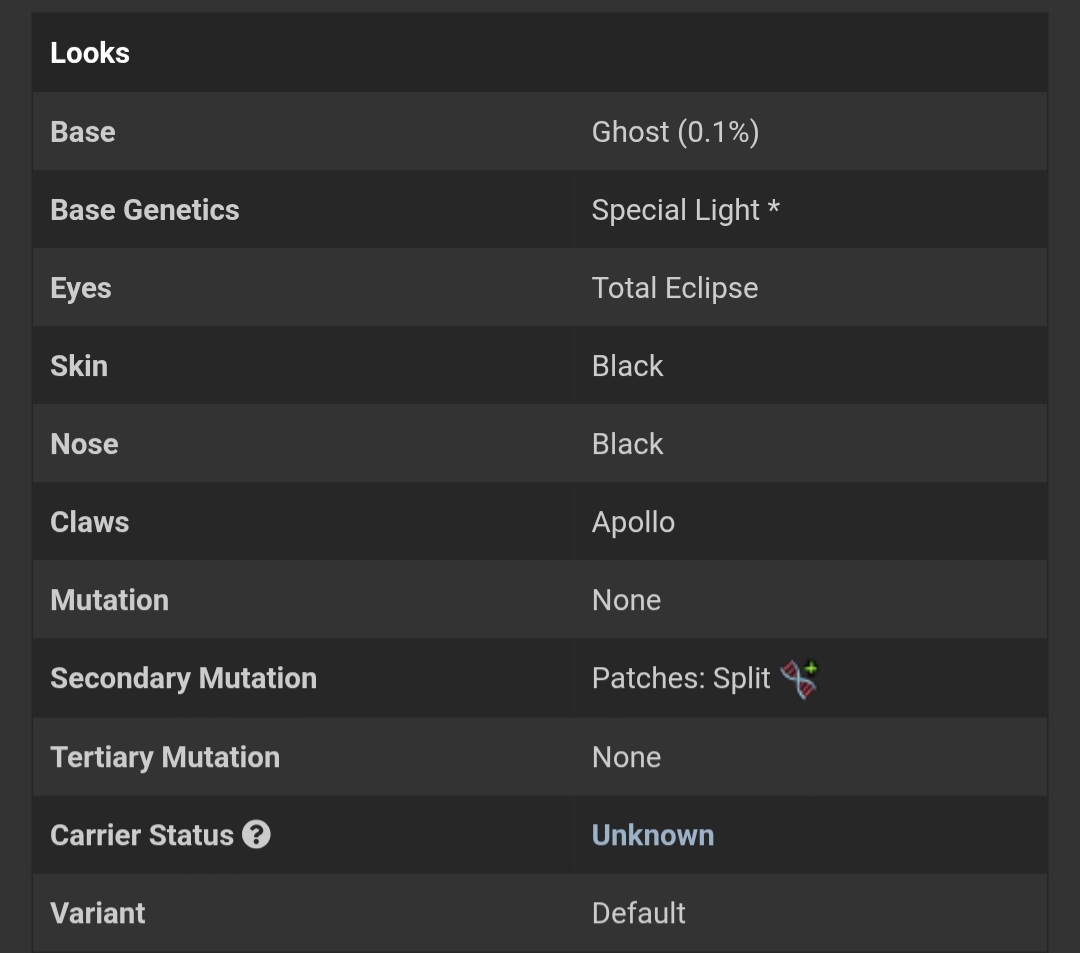Open the Unknown carrier status link
Screen dimensions: 1080x953
click(x=652, y=835)
